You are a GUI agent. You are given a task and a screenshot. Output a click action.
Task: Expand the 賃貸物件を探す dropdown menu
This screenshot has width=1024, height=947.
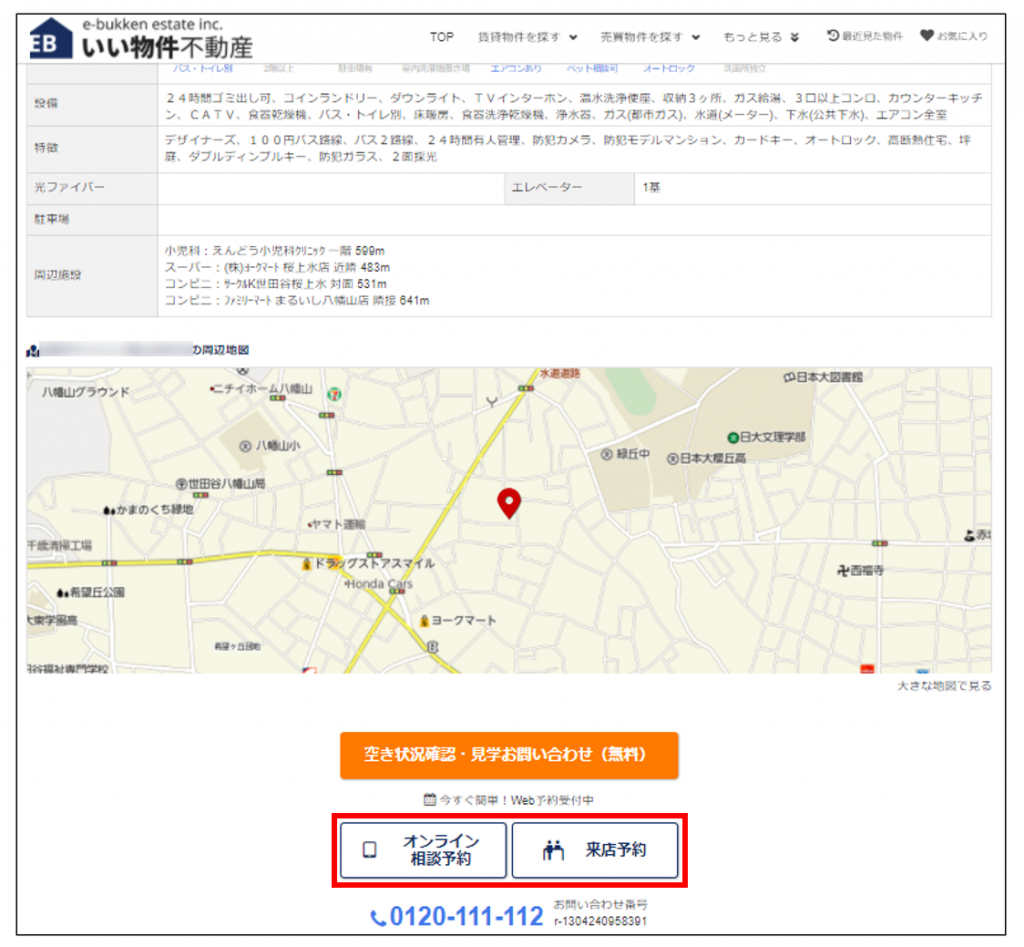[528, 37]
